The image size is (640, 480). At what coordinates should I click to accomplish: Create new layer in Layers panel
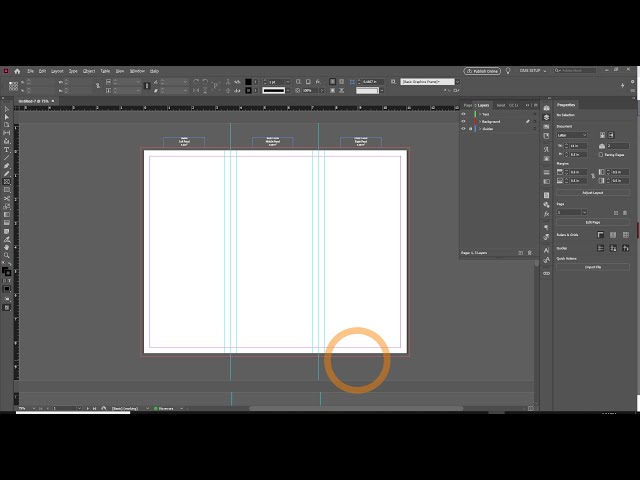coord(520,253)
